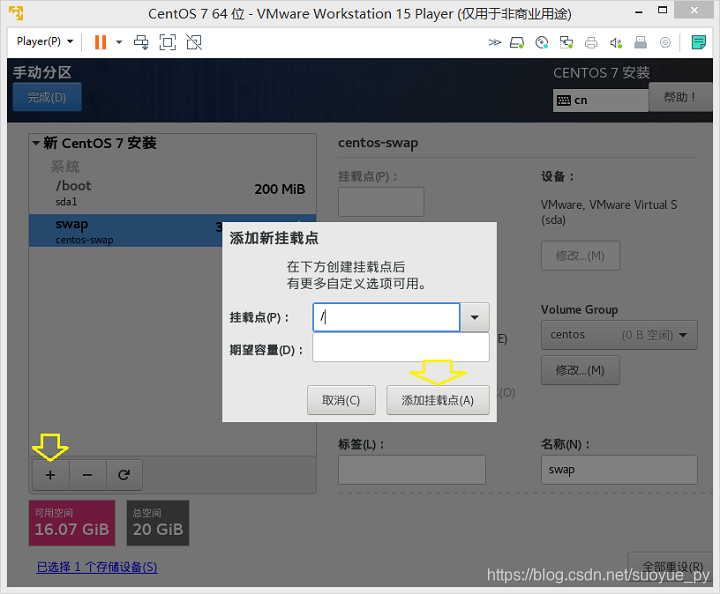Reload storage configuration from disk

(x=124, y=475)
